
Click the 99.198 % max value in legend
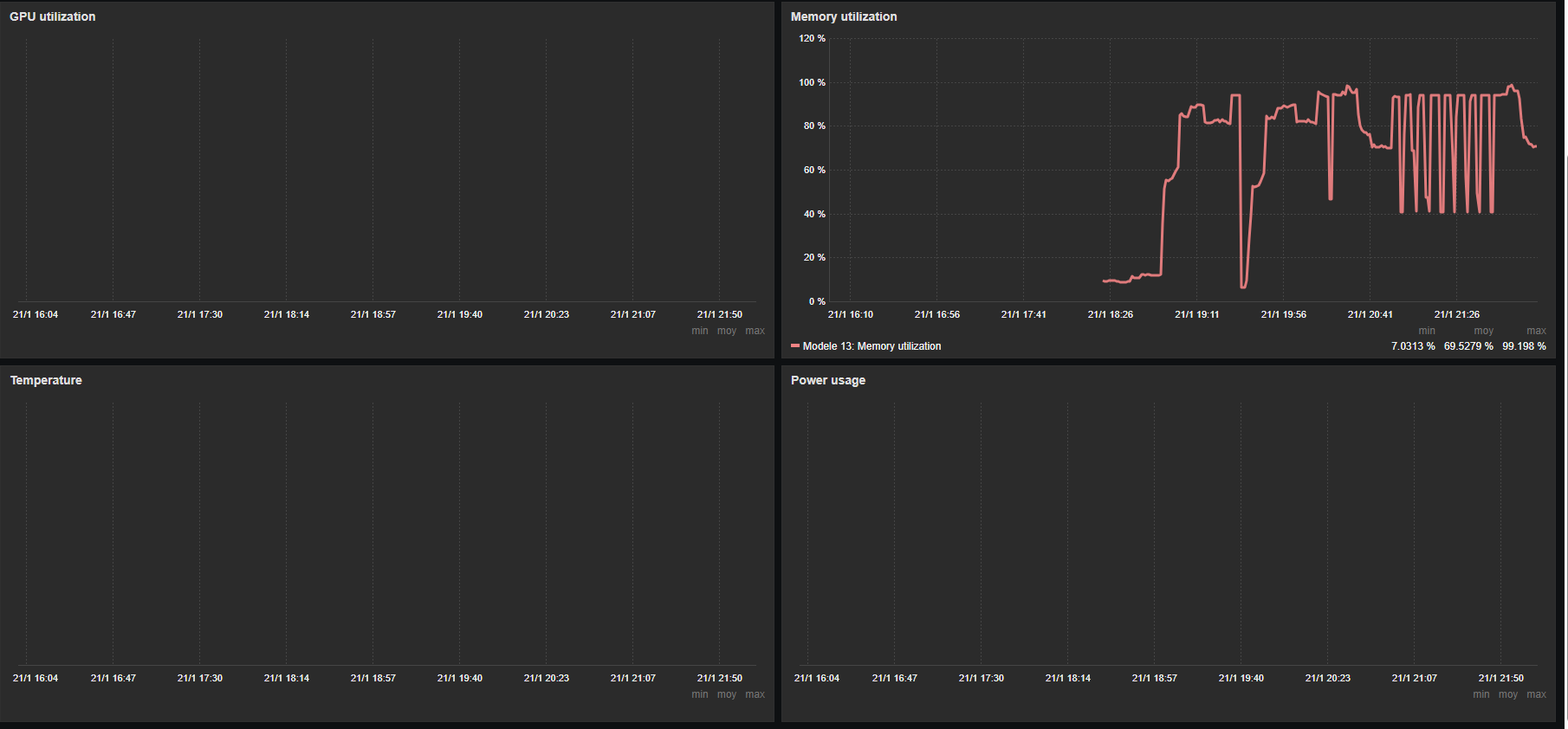[x=1524, y=346]
